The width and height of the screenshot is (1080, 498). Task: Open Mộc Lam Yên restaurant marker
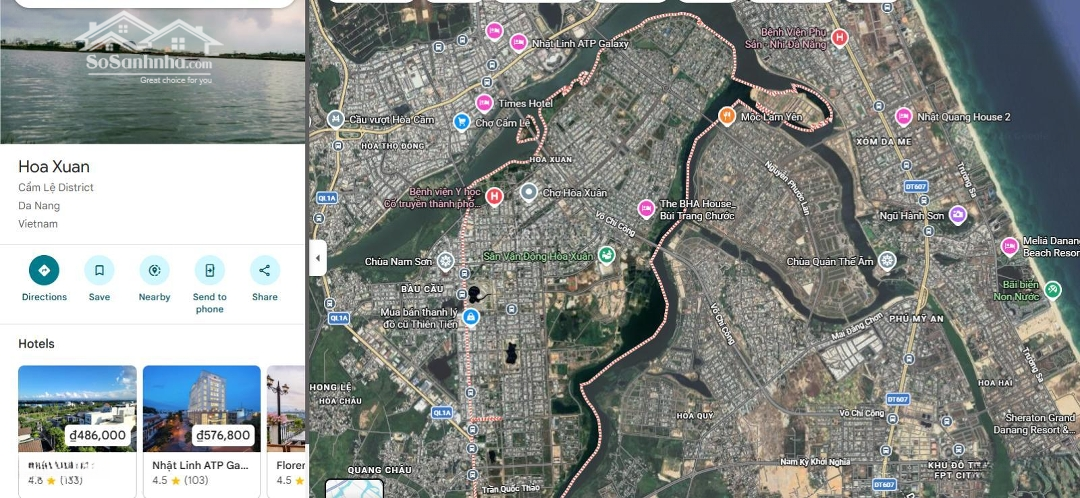tap(727, 116)
